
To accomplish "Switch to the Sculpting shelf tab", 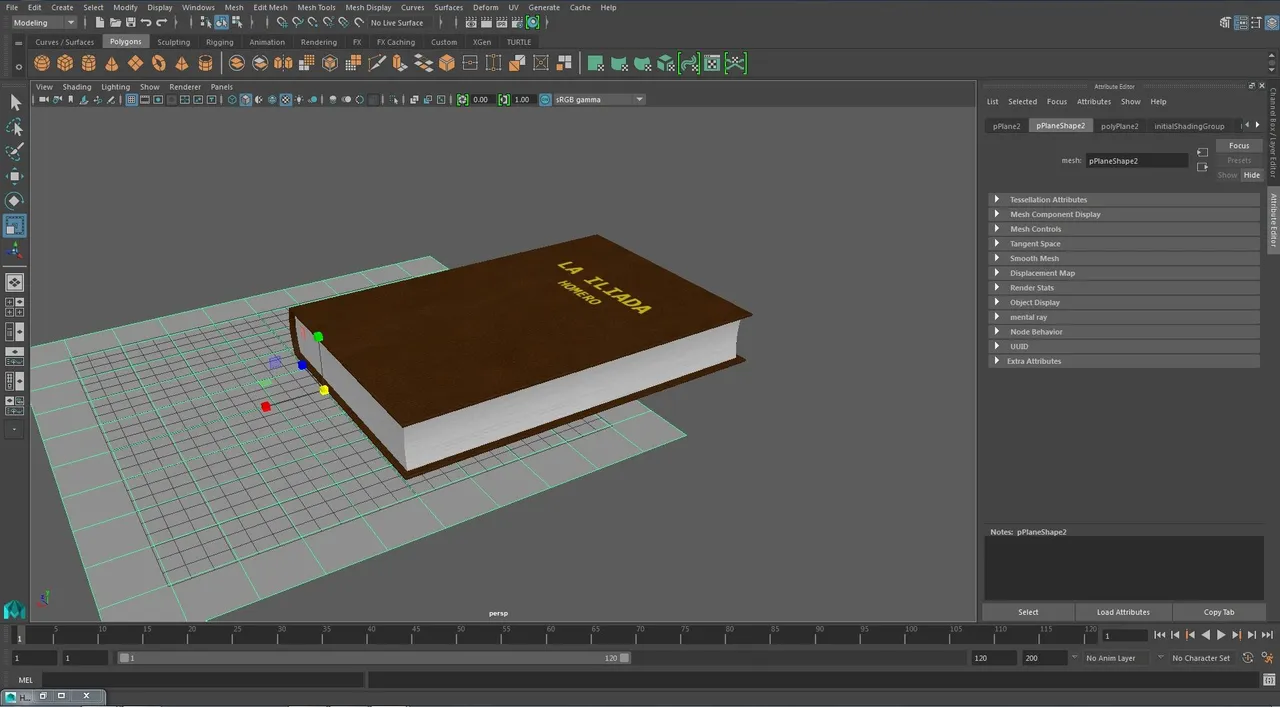I will [x=173, y=42].
